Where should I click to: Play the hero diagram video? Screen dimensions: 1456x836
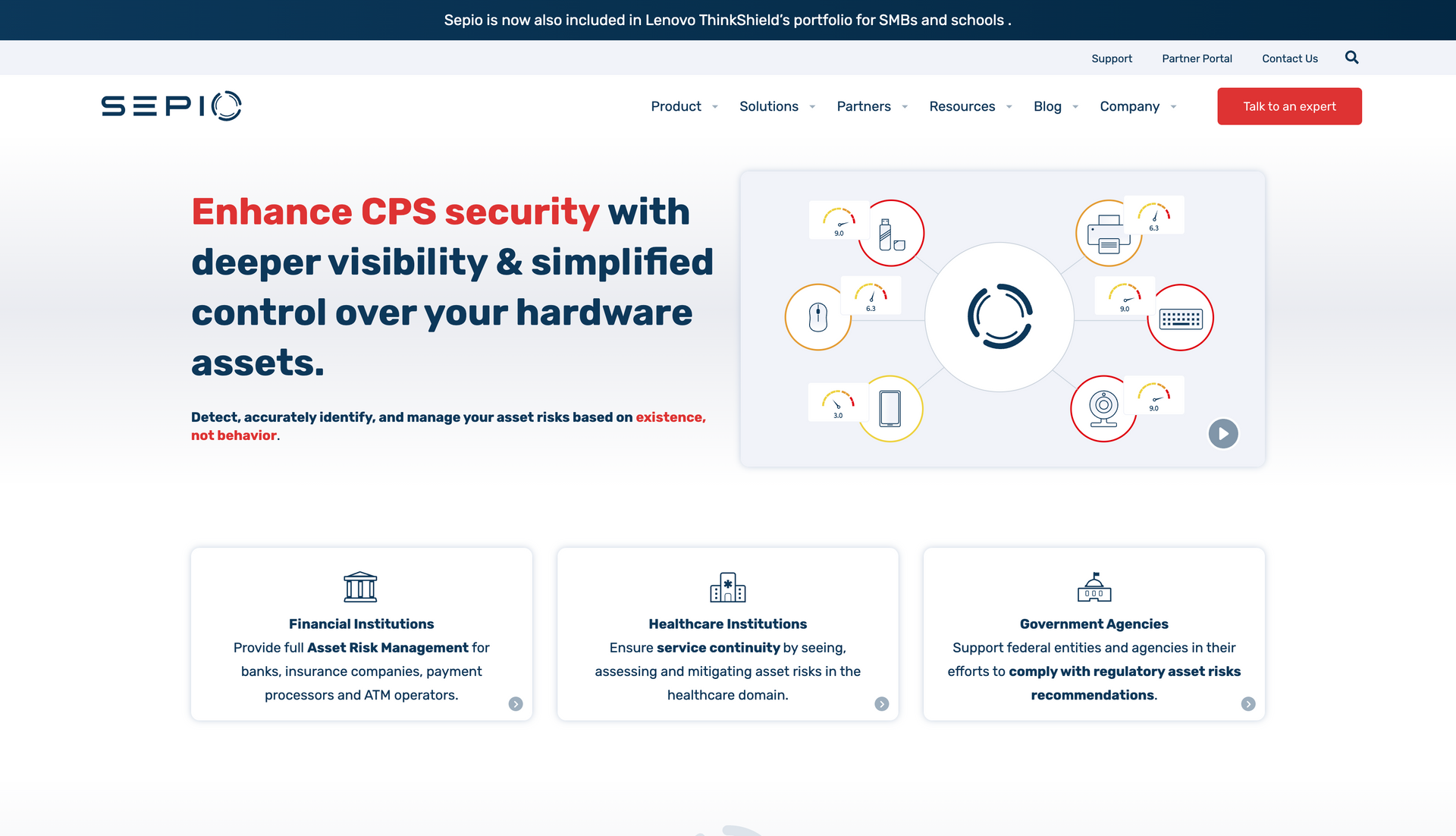pyautogui.click(x=1222, y=434)
